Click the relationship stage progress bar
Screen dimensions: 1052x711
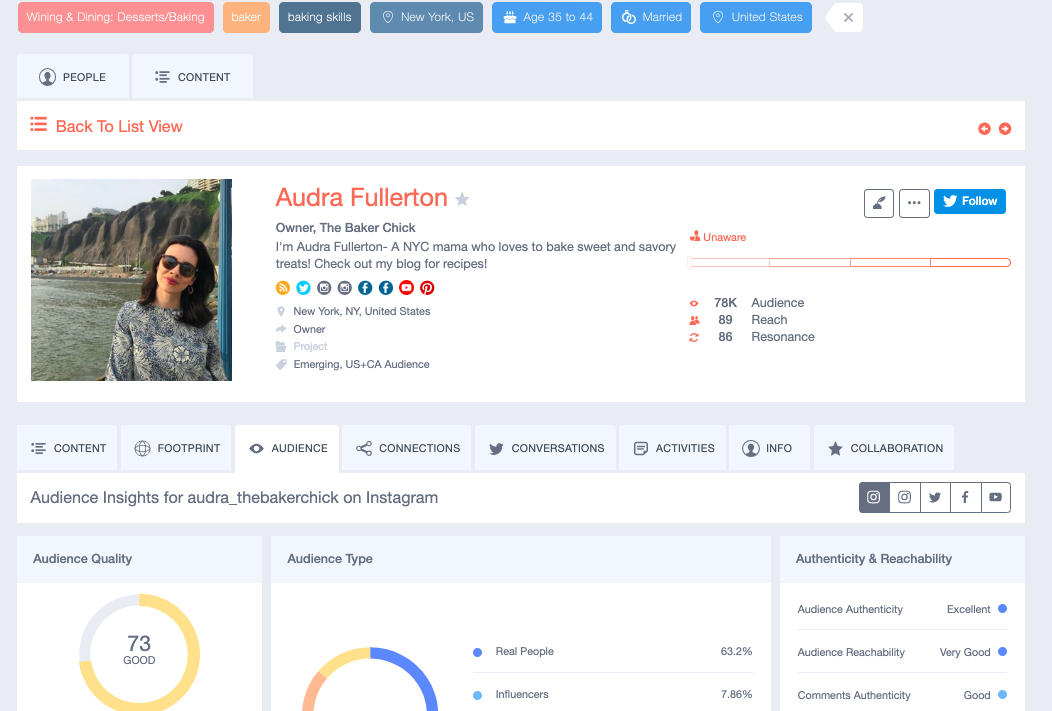tap(850, 262)
